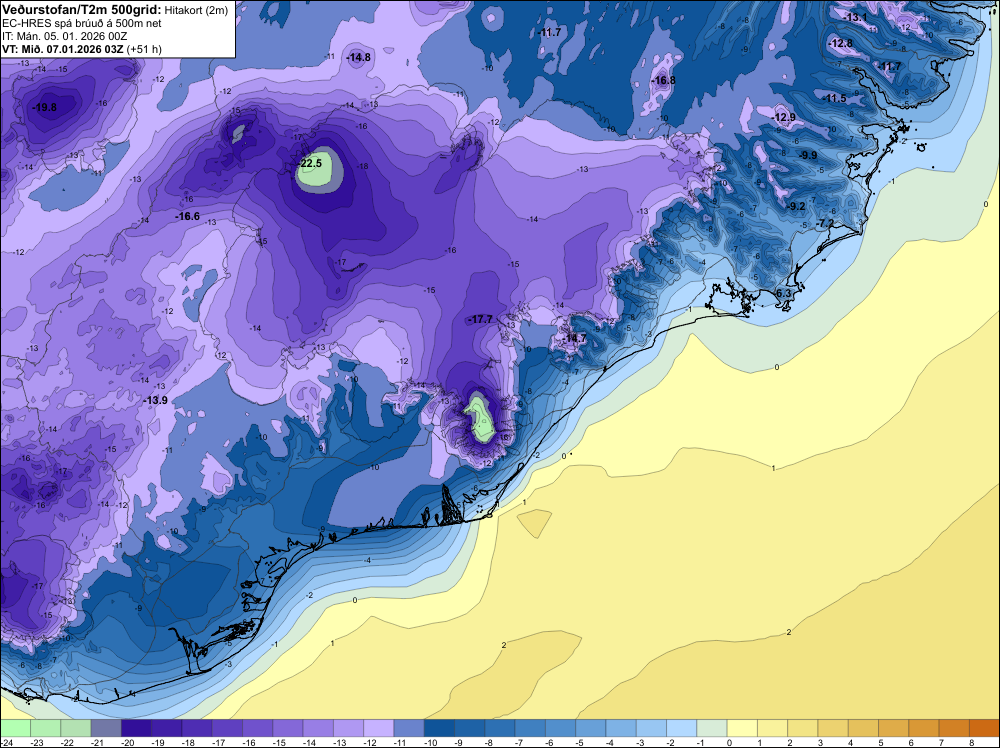
Task: Click the -16.8 temperature label
Action: click(x=663, y=80)
